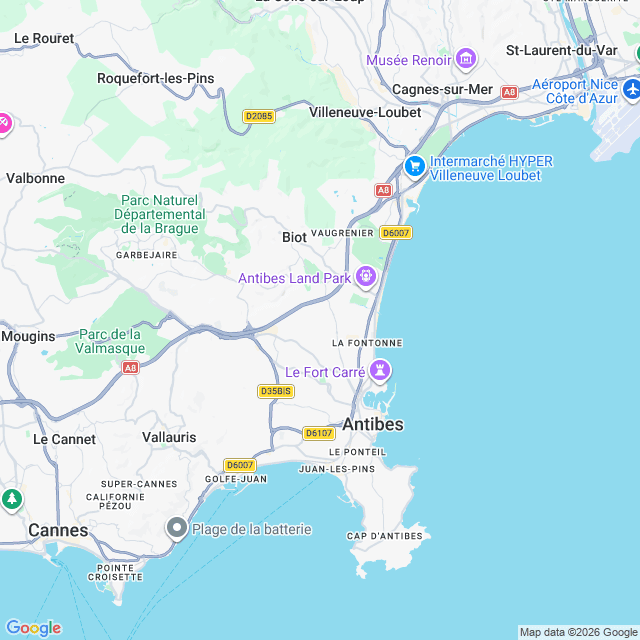Click the Villeneuve-Loubet town label
This screenshot has height=640, width=640.
(x=365, y=113)
